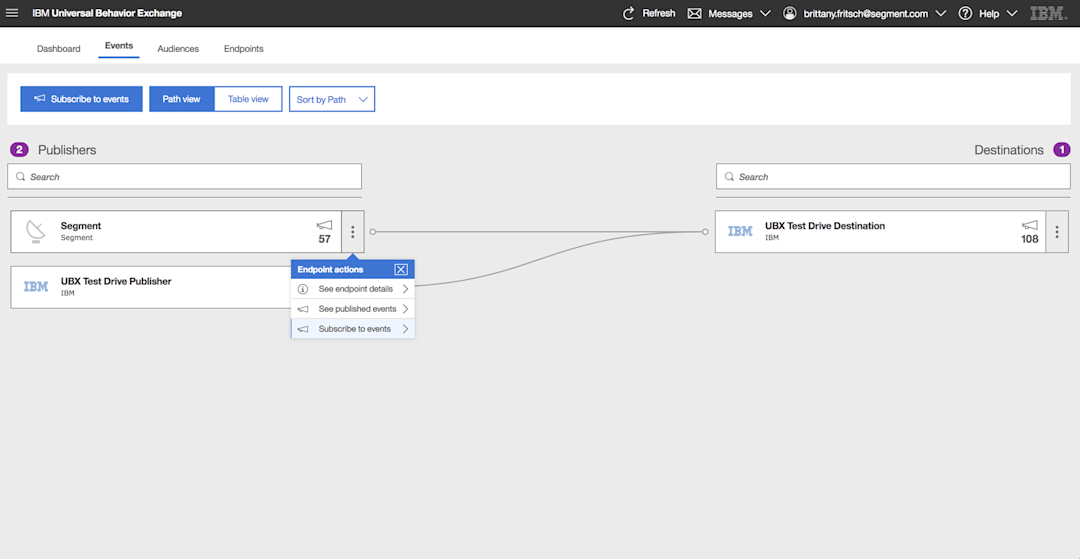
Task: Expand the brittany.fritsch account dropdown arrow
Action: [941, 13]
